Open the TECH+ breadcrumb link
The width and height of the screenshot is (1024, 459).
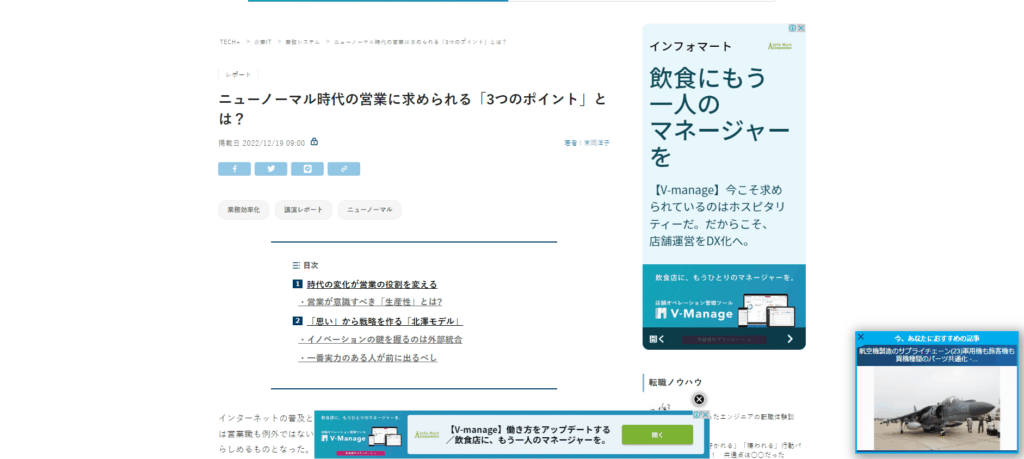229,42
